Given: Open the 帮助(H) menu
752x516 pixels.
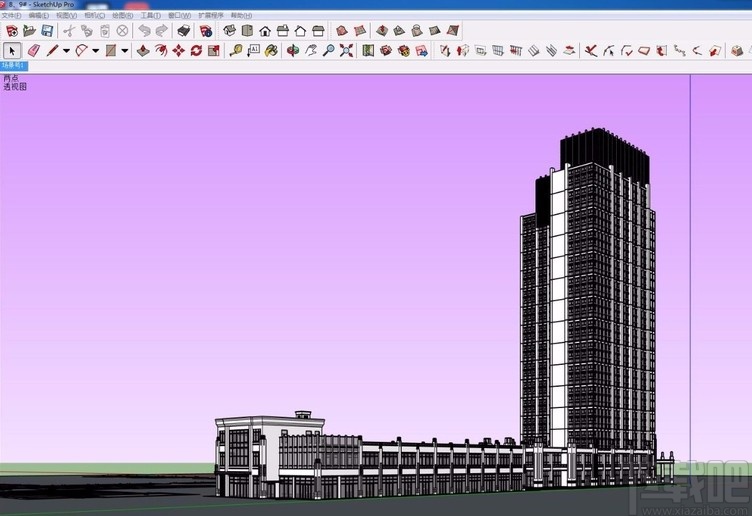Looking at the screenshot, I should pyautogui.click(x=241, y=15).
